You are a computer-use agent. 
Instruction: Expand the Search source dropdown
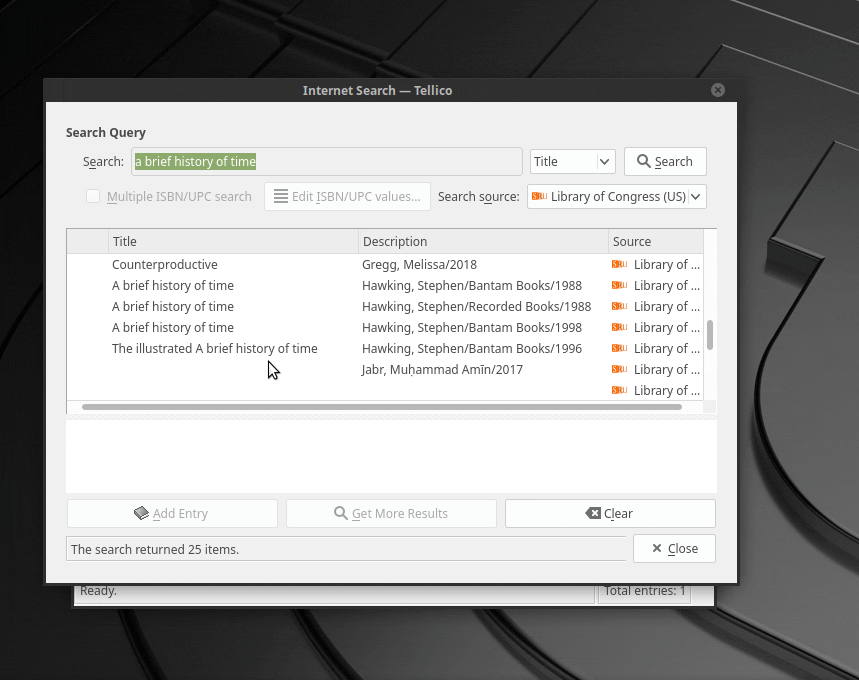coord(617,197)
